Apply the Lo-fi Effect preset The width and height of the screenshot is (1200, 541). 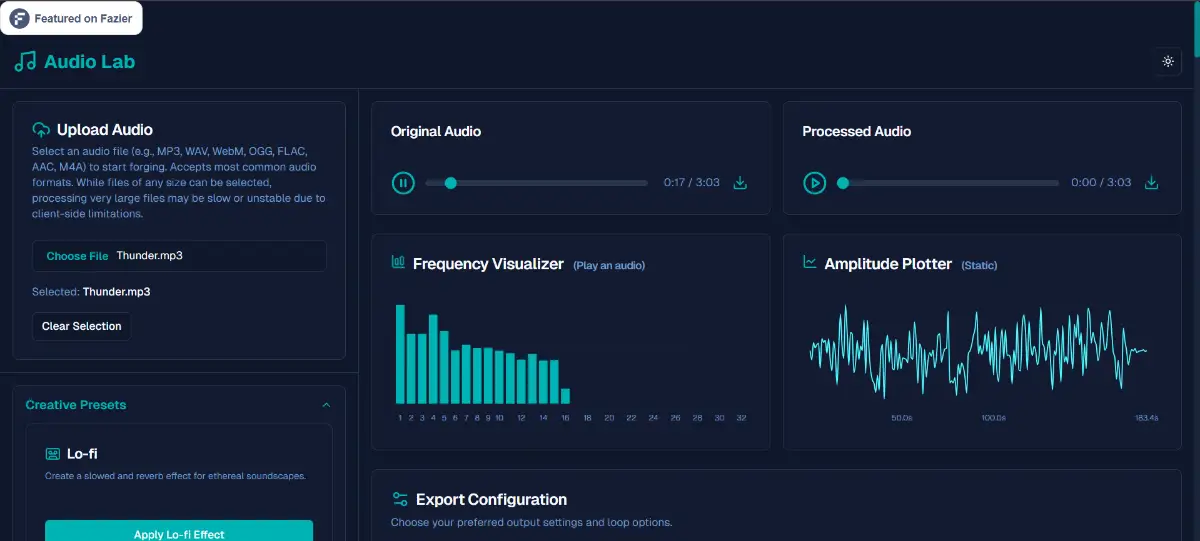[x=179, y=533]
